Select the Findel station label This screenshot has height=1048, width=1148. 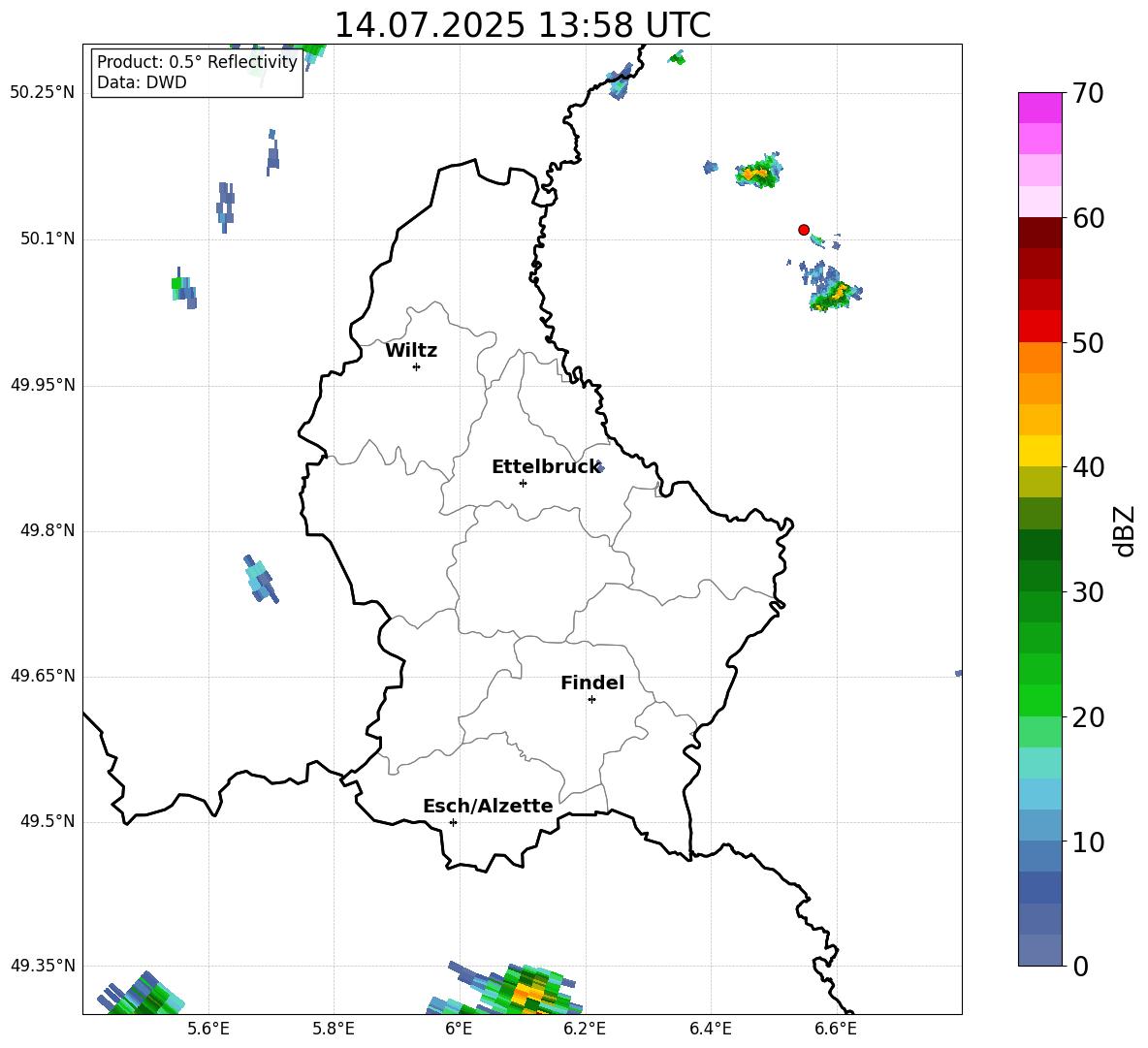[592, 683]
